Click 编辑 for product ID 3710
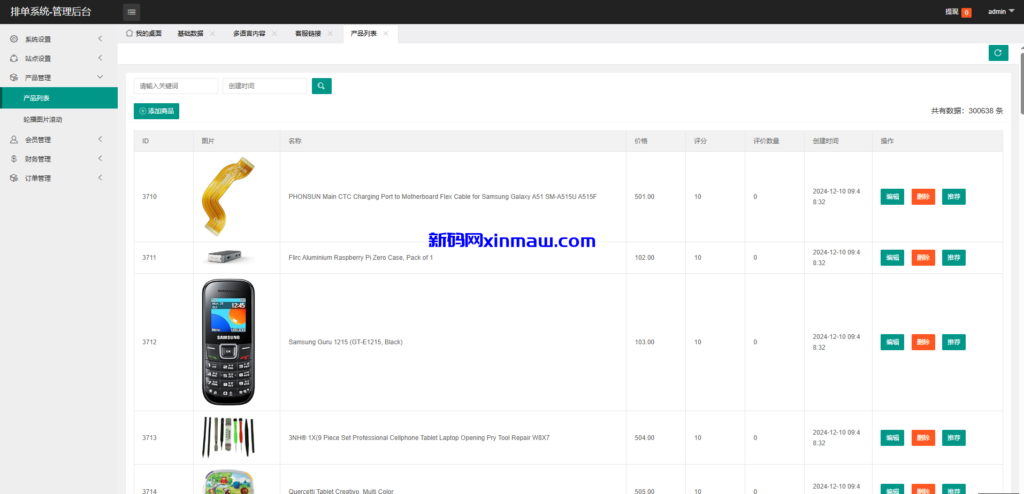 coord(892,197)
